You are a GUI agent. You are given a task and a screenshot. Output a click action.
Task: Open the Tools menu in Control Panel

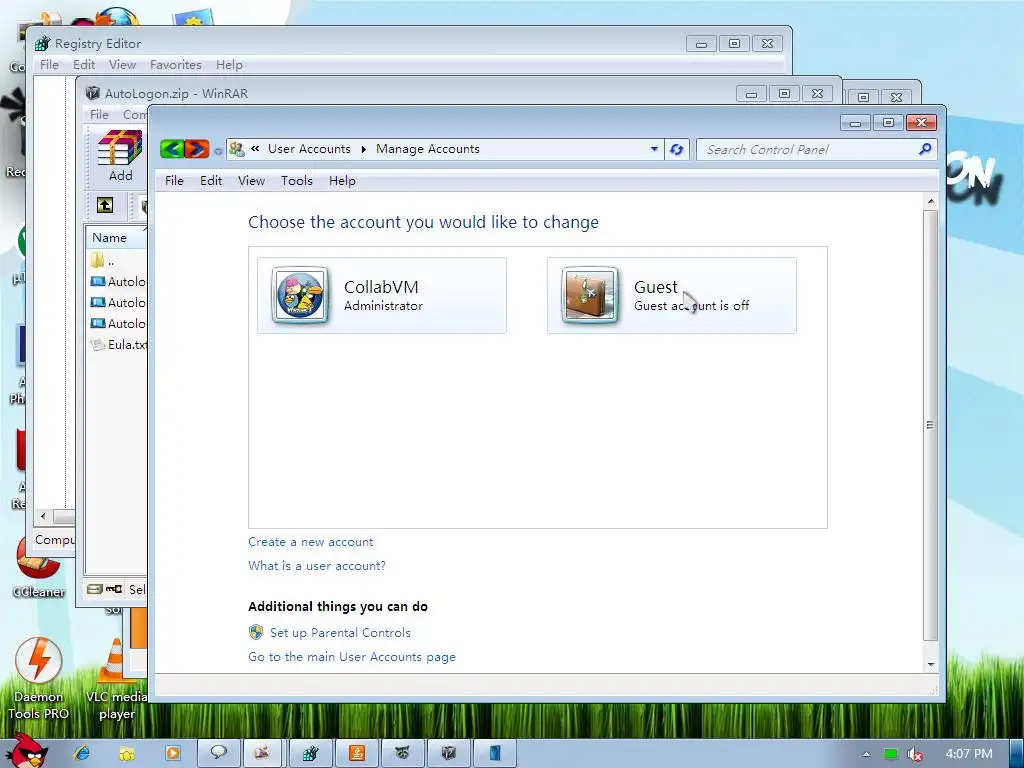(x=296, y=181)
